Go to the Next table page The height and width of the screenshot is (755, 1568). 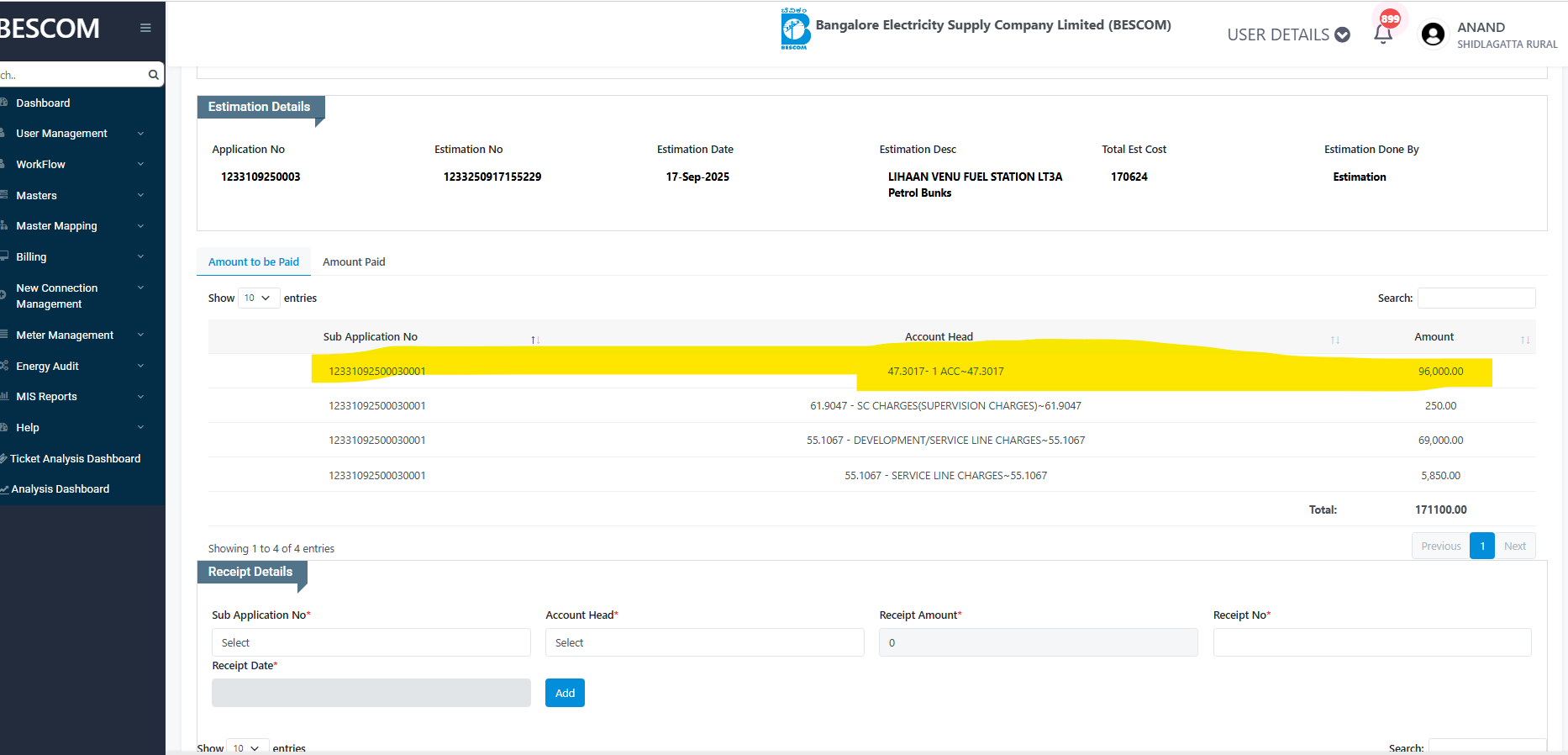coord(1514,546)
